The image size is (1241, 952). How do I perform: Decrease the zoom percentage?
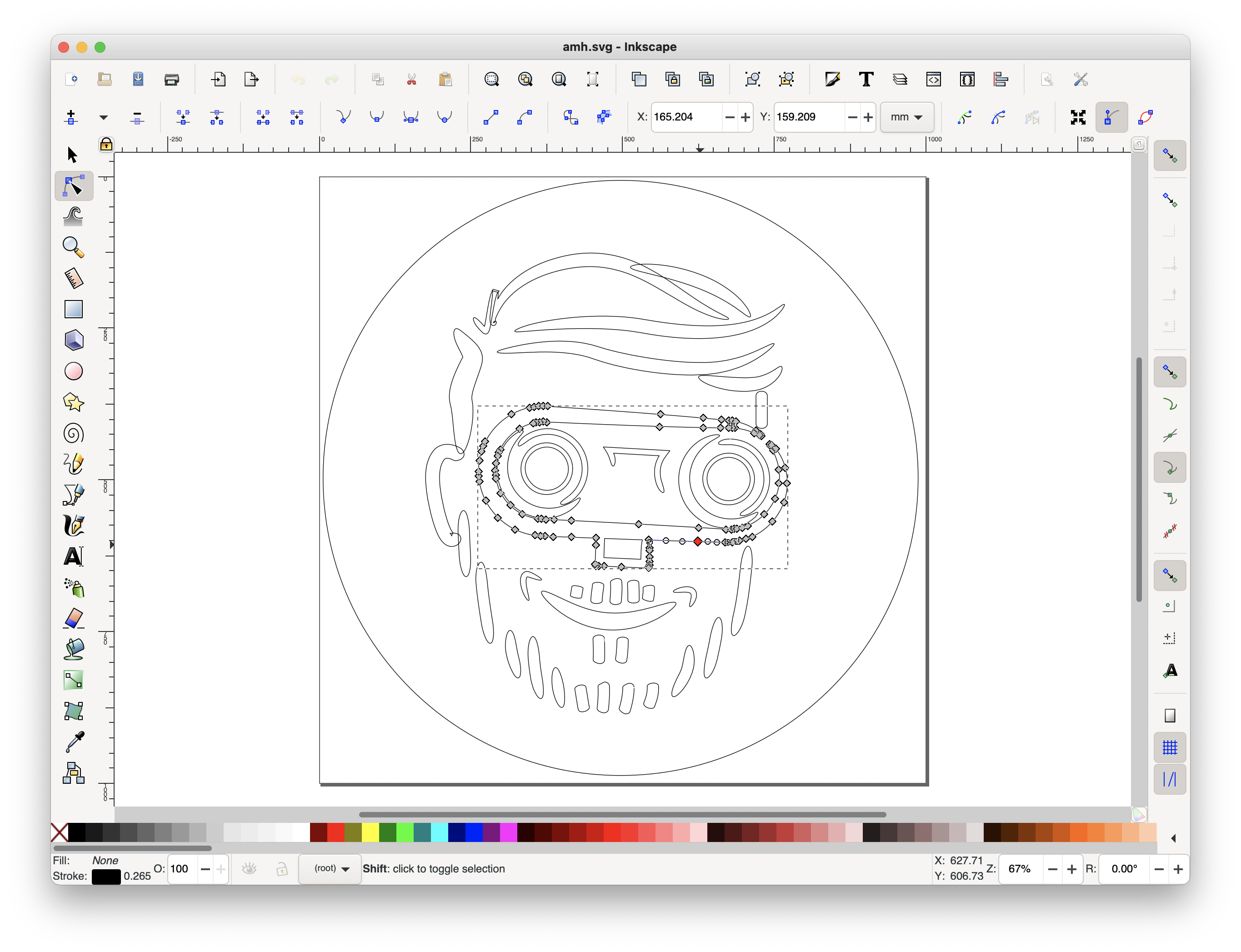click(x=1052, y=869)
